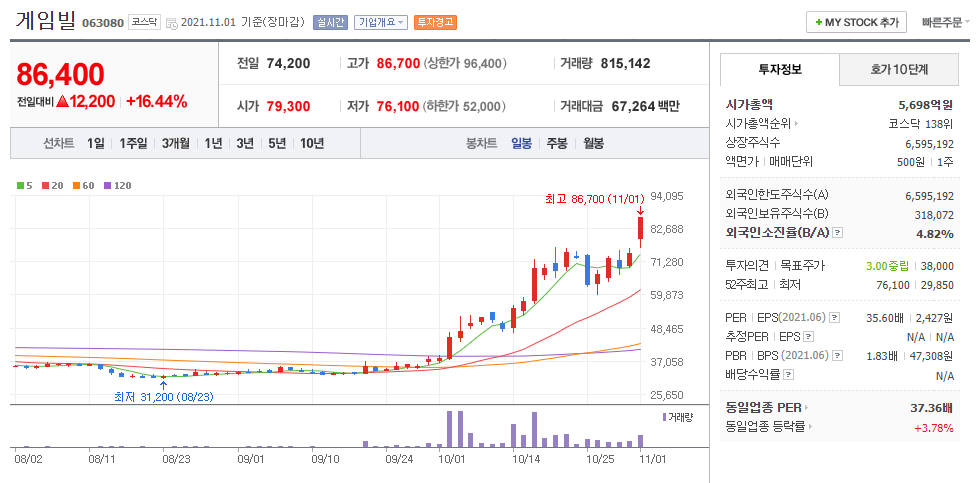Click help icon next to 배당수익률
The image size is (977, 483).
point(789,375)
